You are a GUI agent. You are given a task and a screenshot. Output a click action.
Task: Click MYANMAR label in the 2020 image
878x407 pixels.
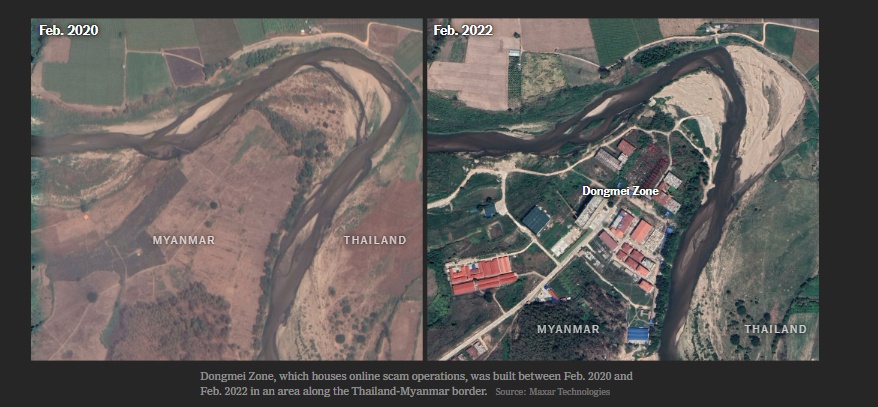click(183, 240)
